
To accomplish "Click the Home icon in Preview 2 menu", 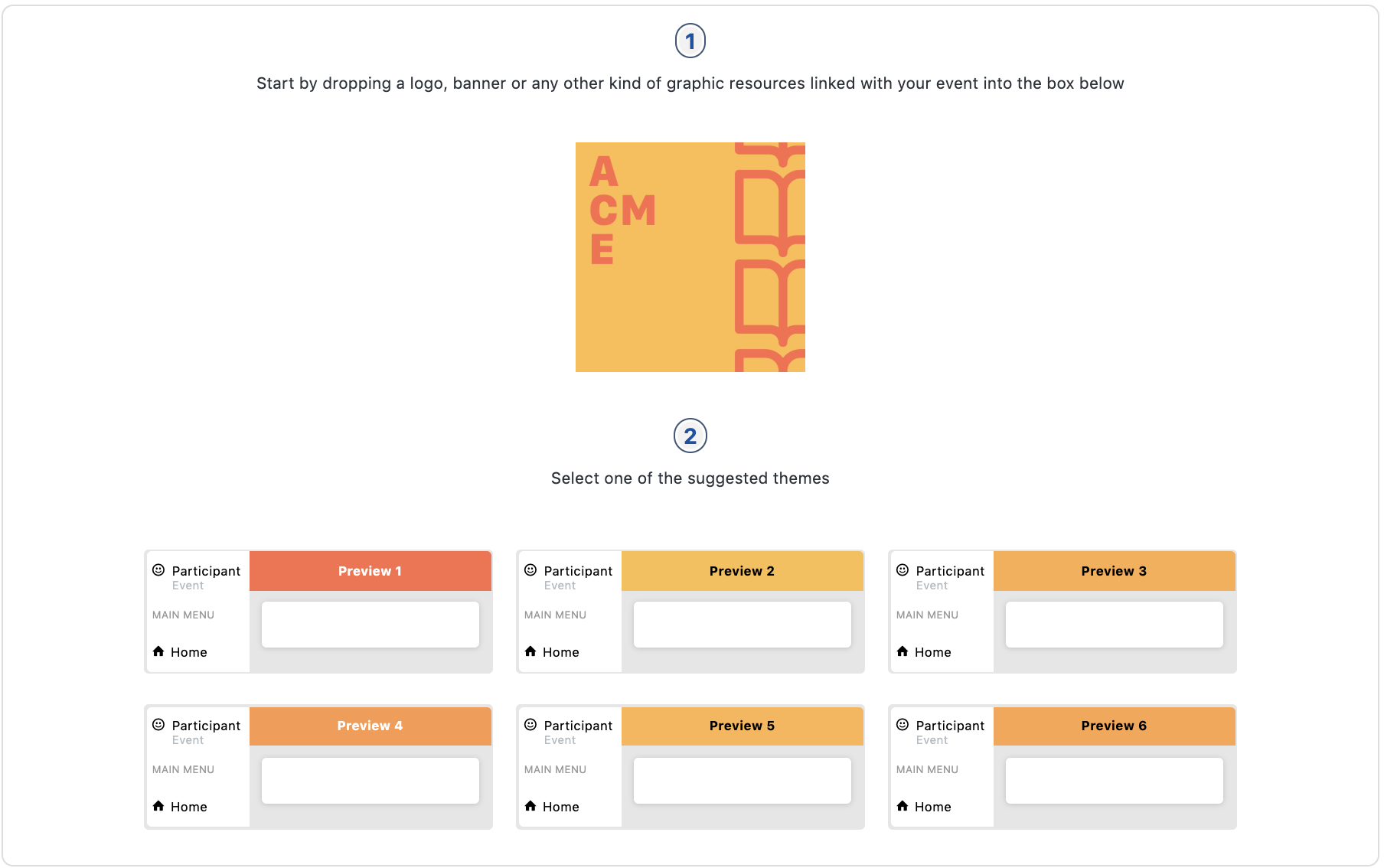I will (531, 651).
